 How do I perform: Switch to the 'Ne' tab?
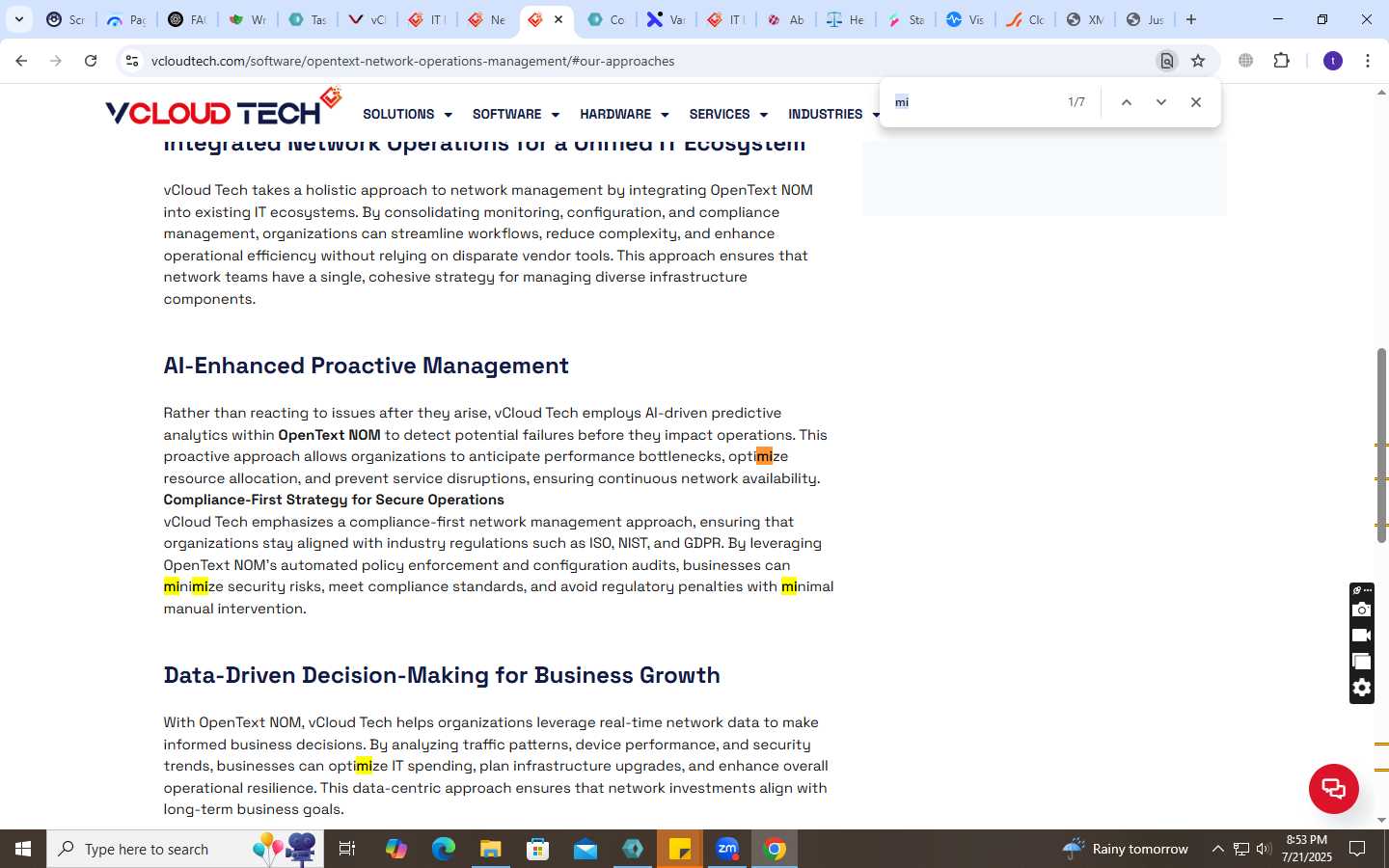point(487,19)
